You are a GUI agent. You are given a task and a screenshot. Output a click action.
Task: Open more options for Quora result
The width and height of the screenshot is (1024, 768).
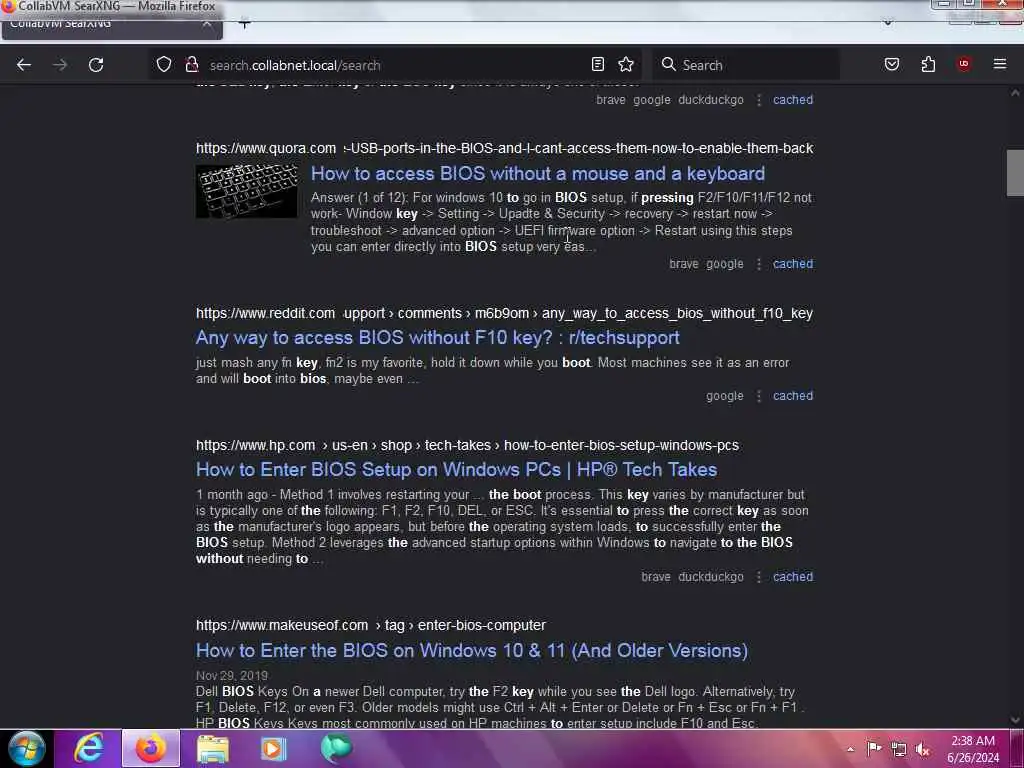point(758,264)
